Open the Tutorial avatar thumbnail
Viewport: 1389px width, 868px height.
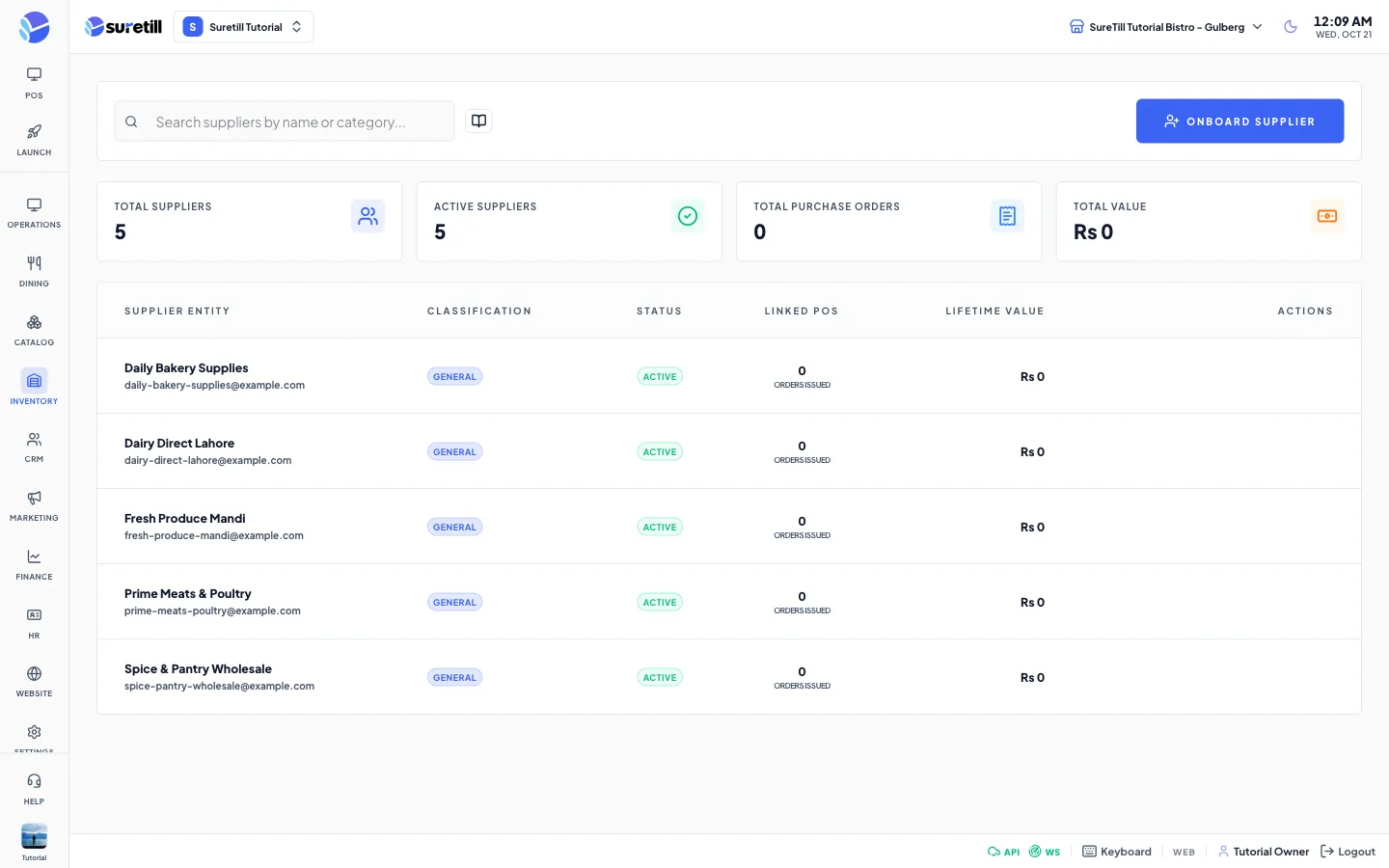(x=34, y=837)
